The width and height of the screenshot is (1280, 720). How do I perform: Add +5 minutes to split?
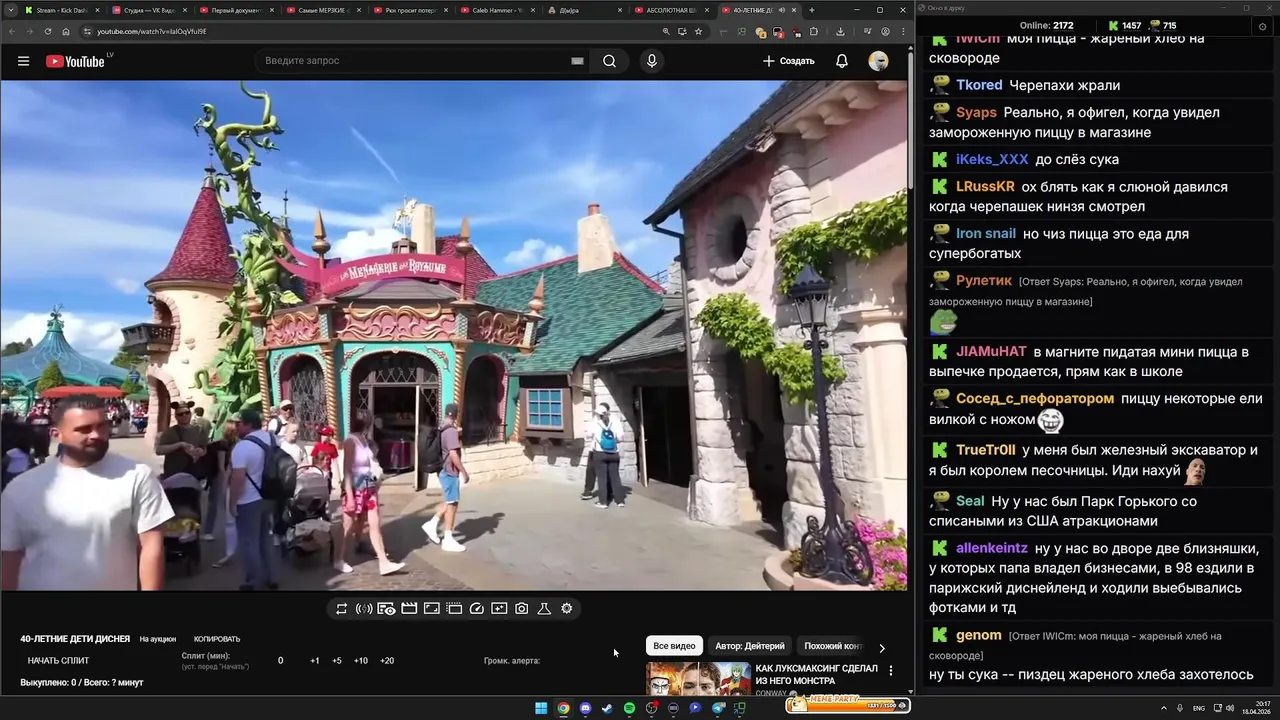[337, 661]
